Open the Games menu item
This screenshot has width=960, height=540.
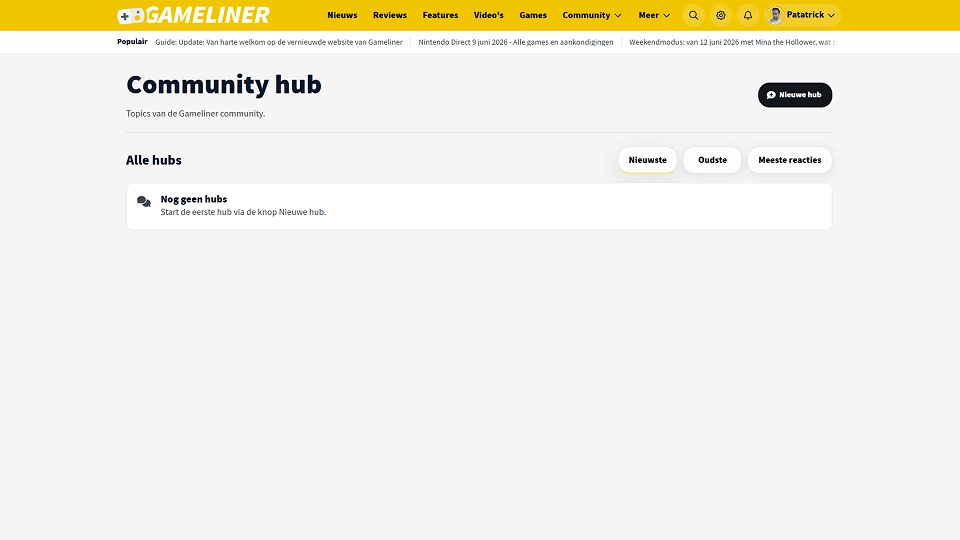tap(533, 15)
